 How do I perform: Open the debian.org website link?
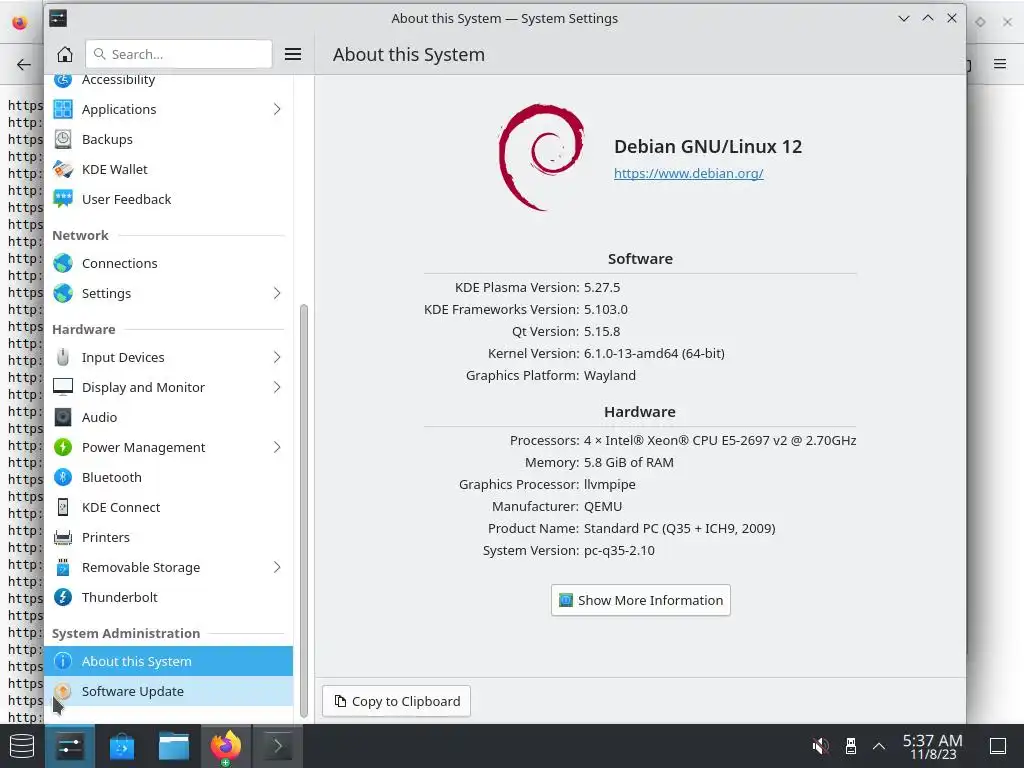(688, 174)
